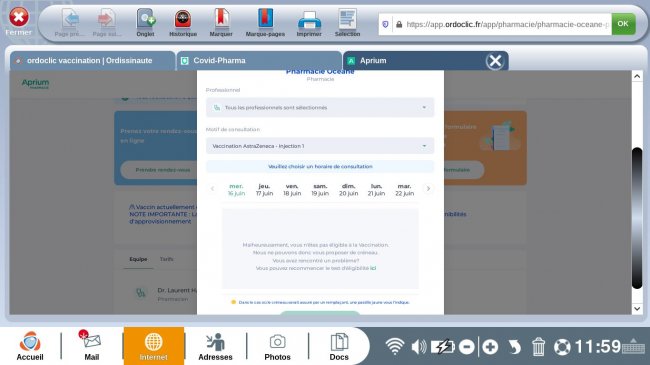Select lun. 21 juin date
The height and width of the screenshot is (365, 650).
click(376, 190)
